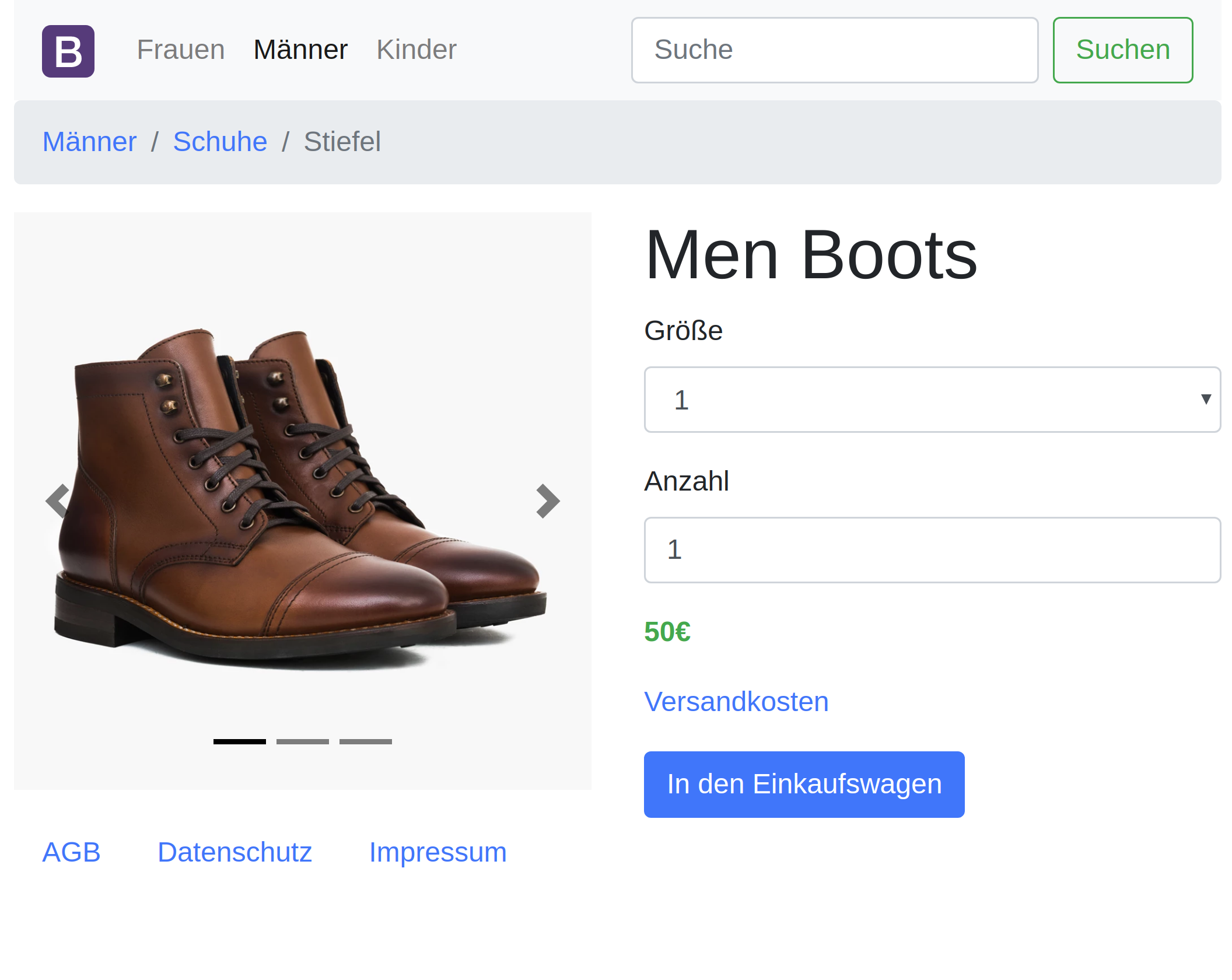Advance carousel with next arrow

(547, 501)
